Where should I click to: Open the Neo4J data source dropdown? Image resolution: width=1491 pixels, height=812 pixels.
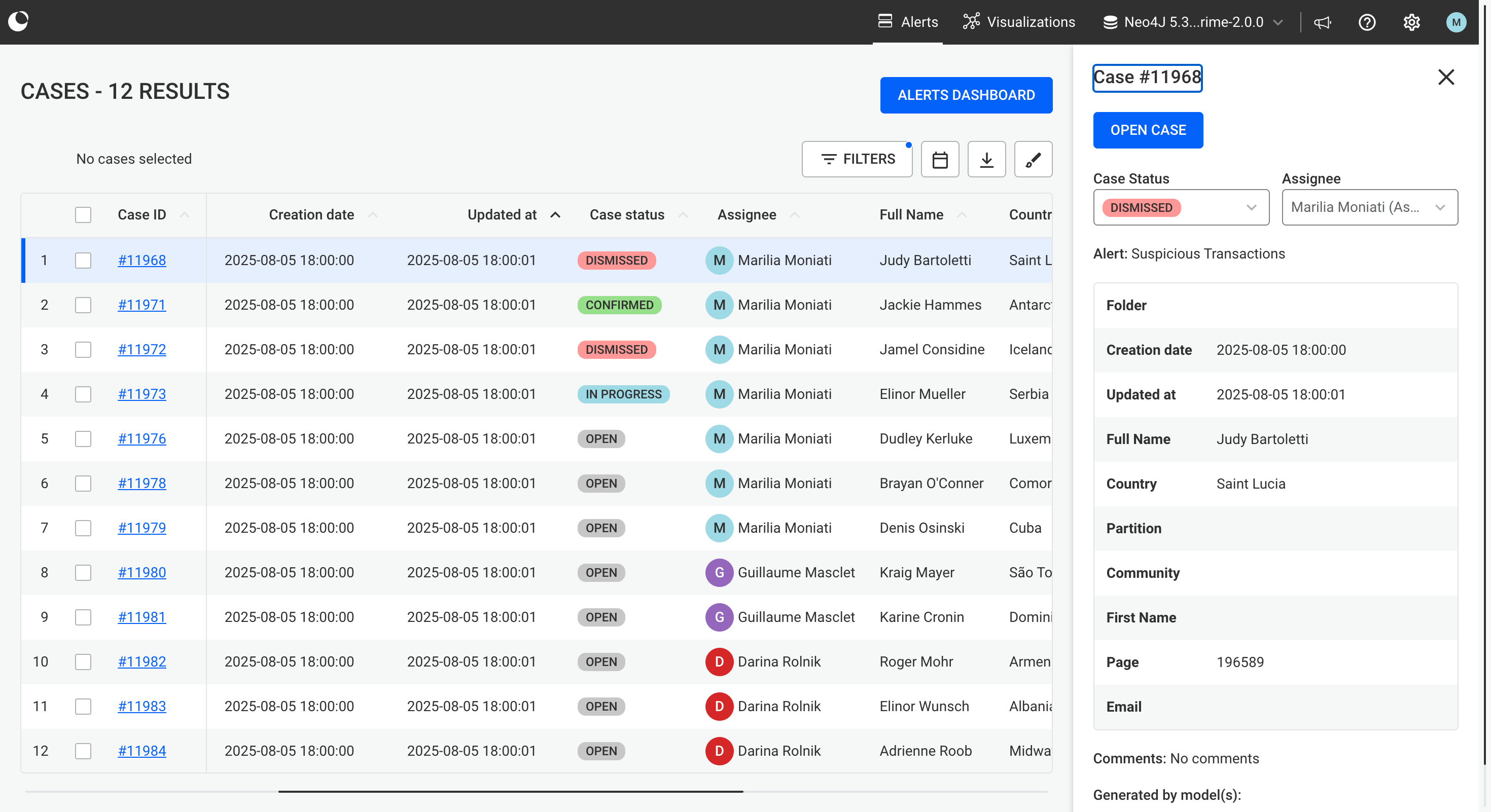point(1192,22)
